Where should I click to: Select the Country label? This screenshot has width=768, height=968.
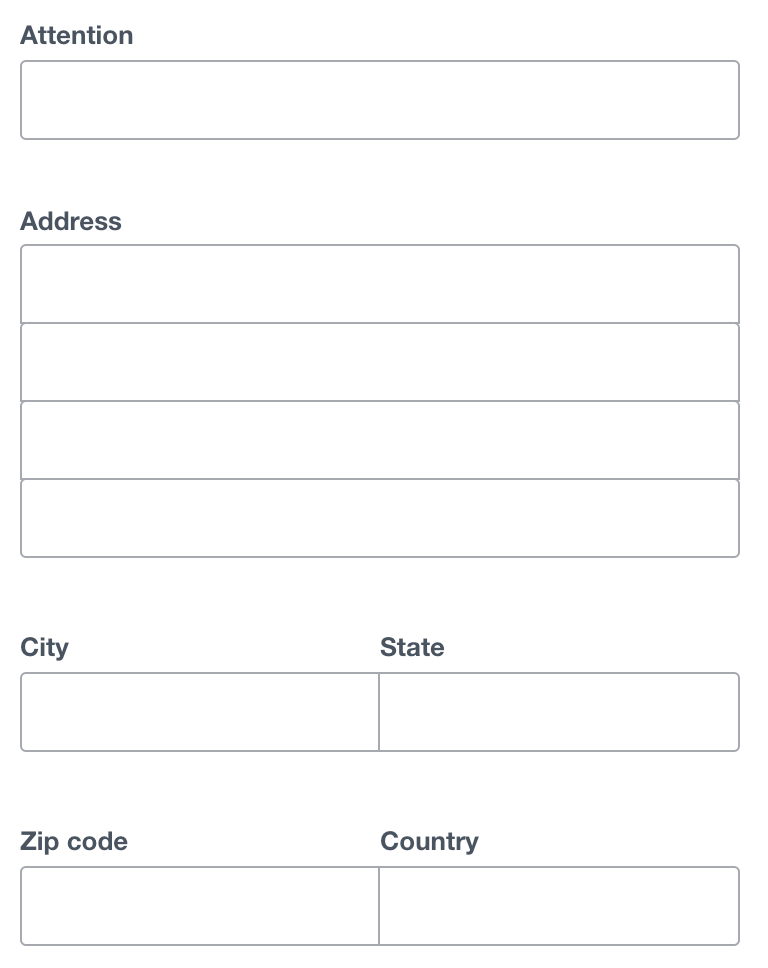coord(429,841)
